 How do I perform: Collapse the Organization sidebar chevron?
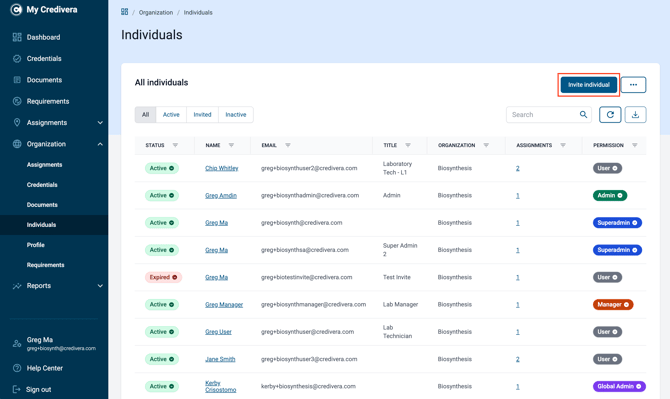click(x=100, y=144)
